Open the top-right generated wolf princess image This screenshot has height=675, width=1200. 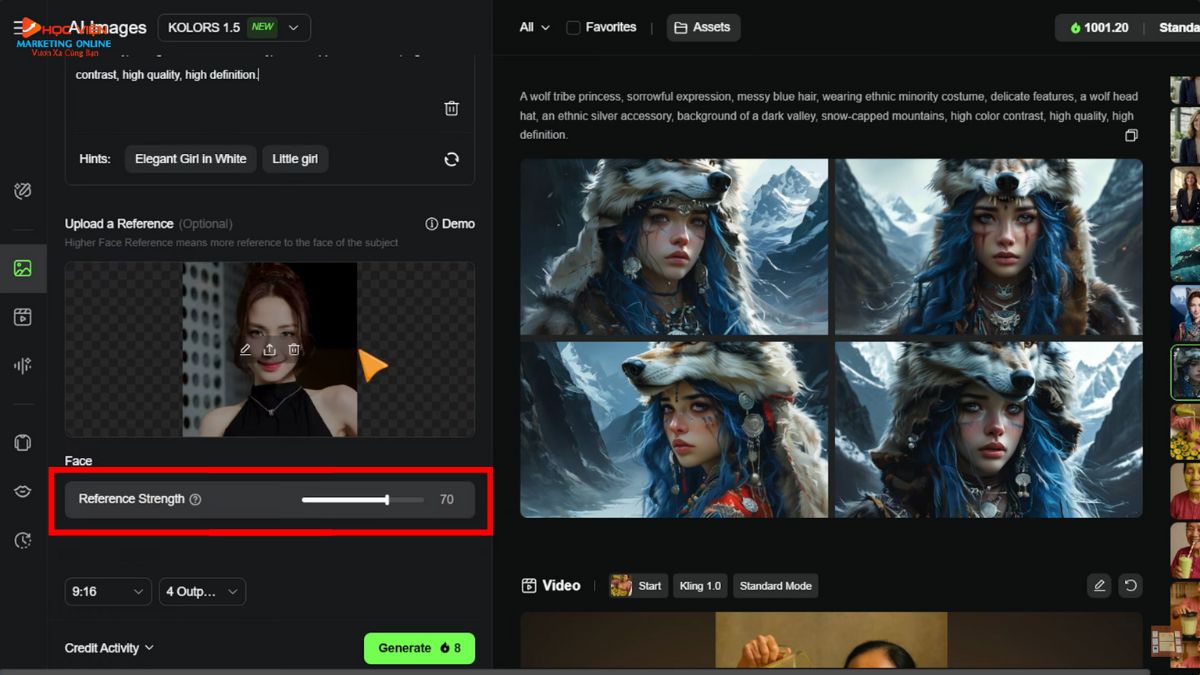tap(988, 246)
